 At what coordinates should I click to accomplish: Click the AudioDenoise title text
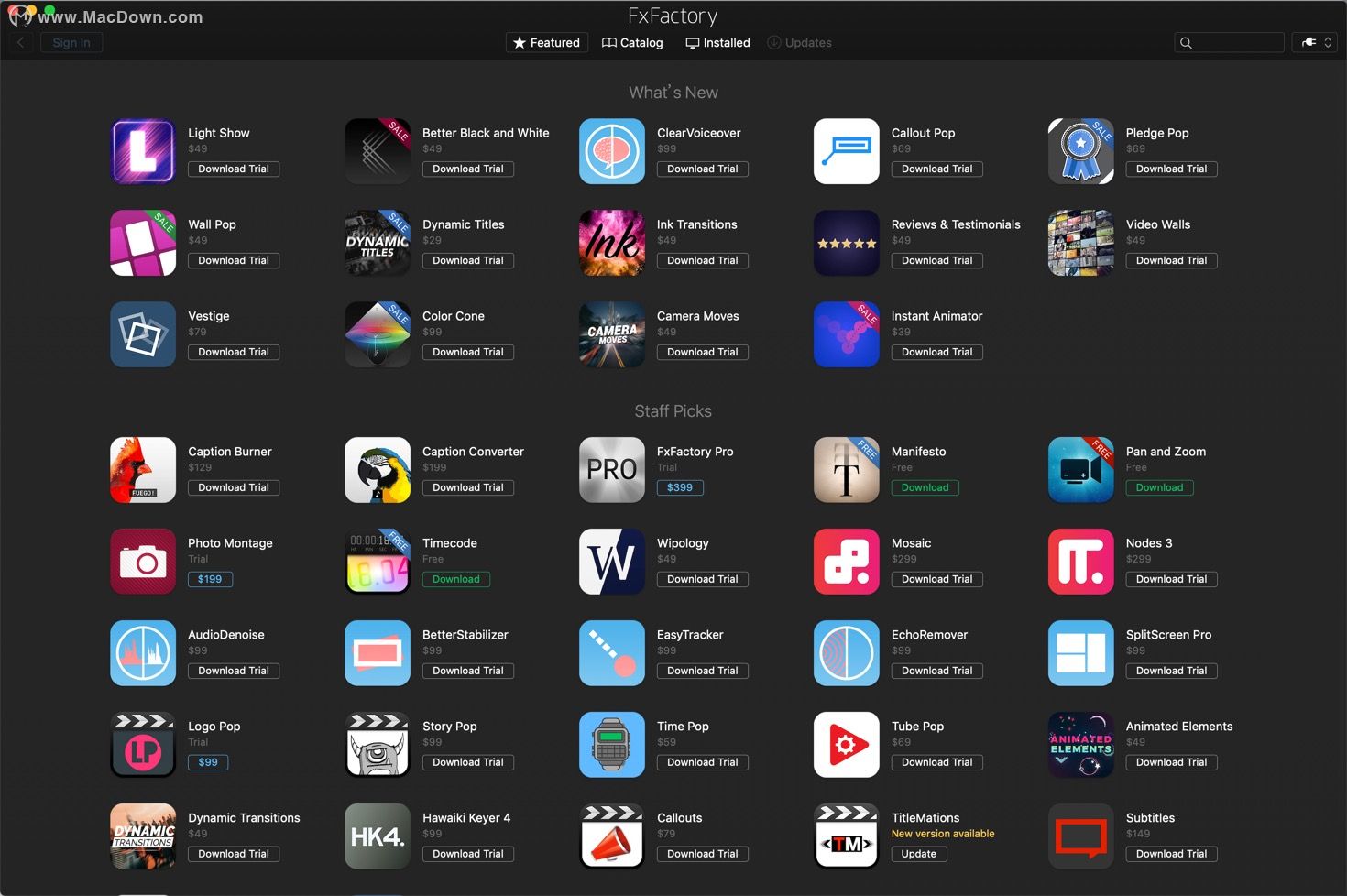pos(226,635)
